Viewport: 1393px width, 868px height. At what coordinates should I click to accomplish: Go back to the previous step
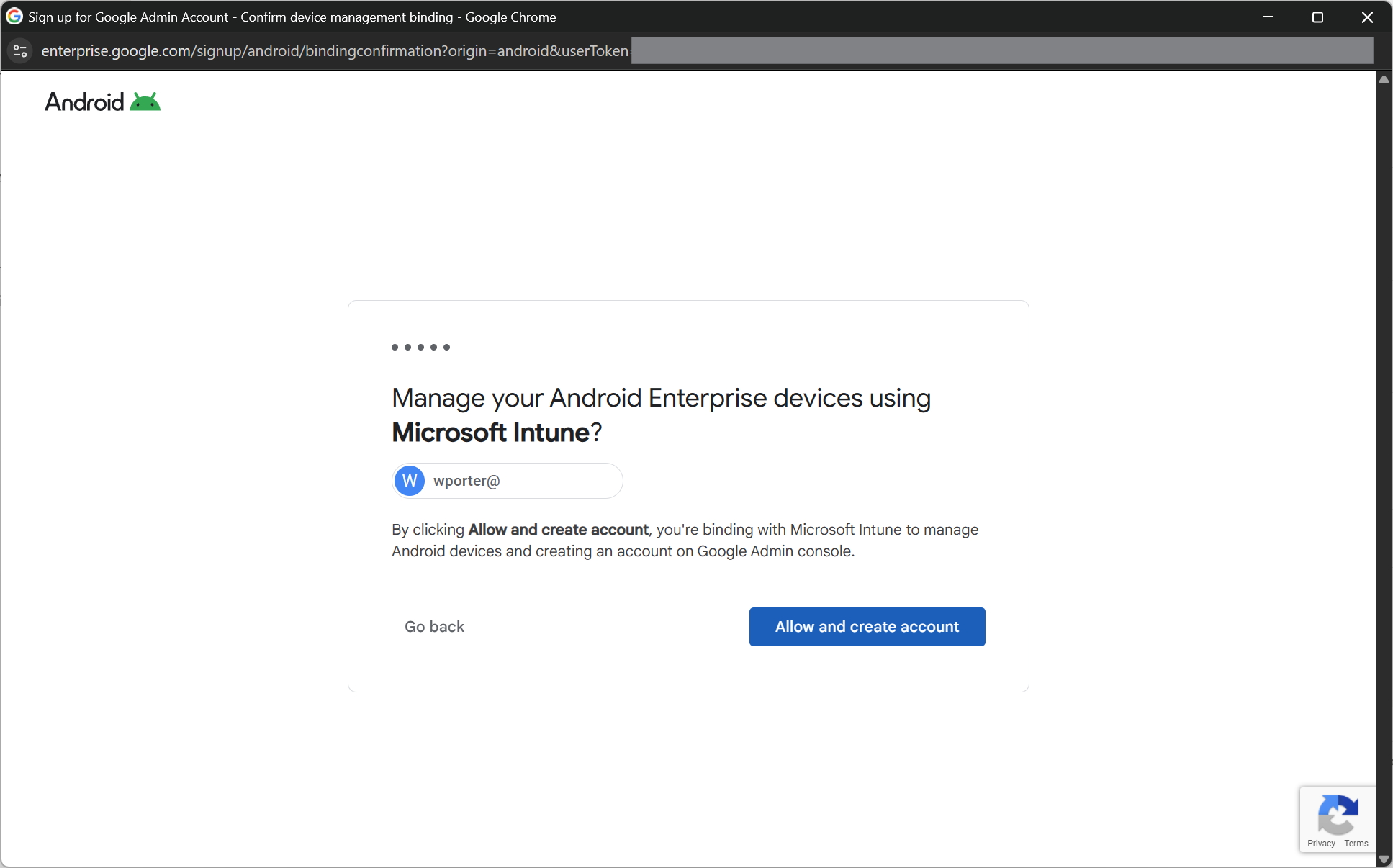[434, 627]
